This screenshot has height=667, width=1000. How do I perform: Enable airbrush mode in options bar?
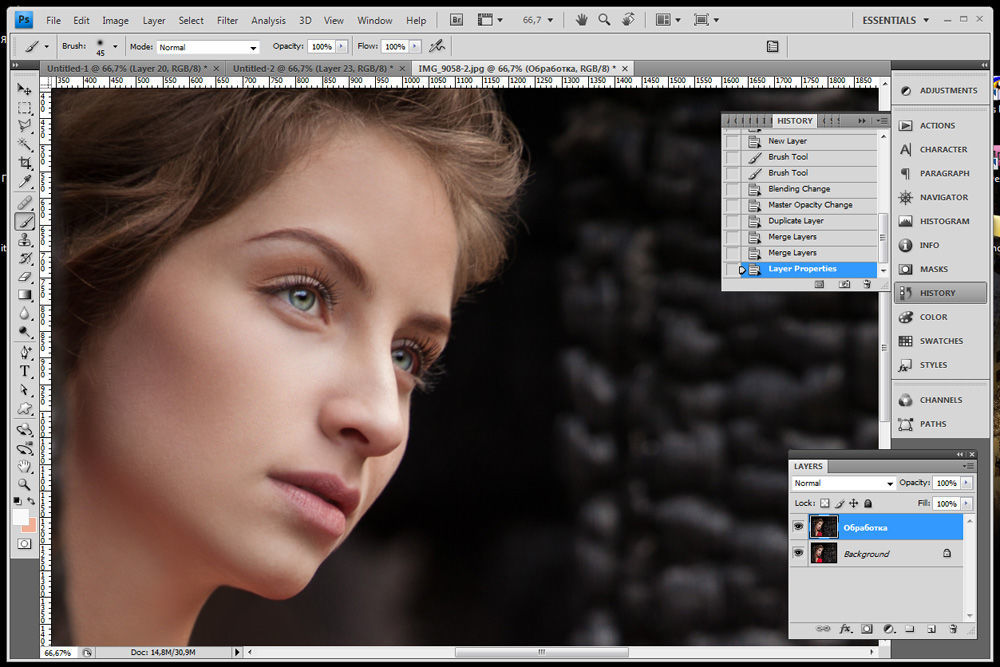(x=437, y=46)
